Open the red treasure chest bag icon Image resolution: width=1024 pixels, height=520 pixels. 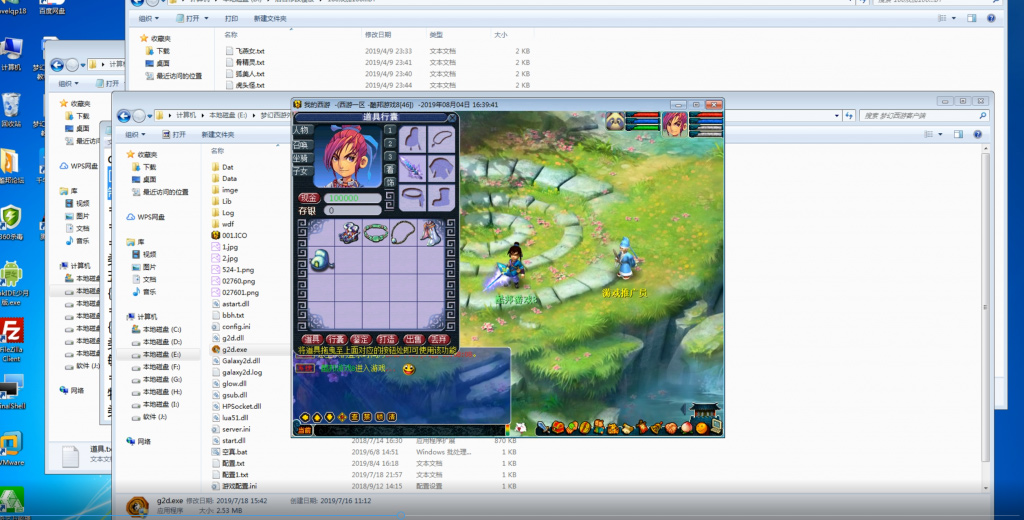(558, 428)
